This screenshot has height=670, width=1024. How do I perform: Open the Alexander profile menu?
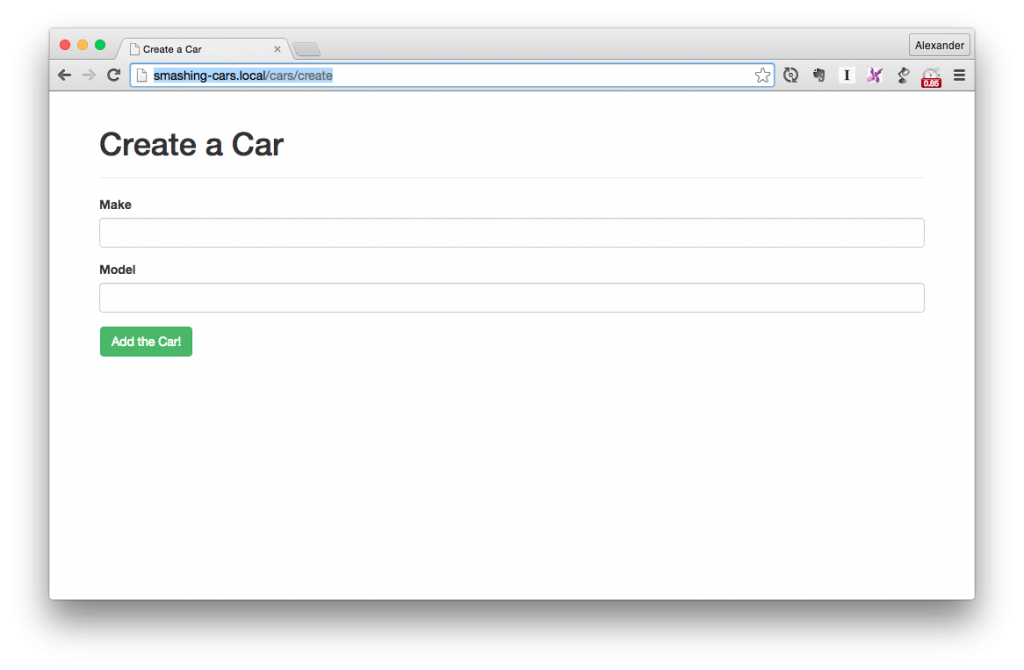click(x=938, y=44)
